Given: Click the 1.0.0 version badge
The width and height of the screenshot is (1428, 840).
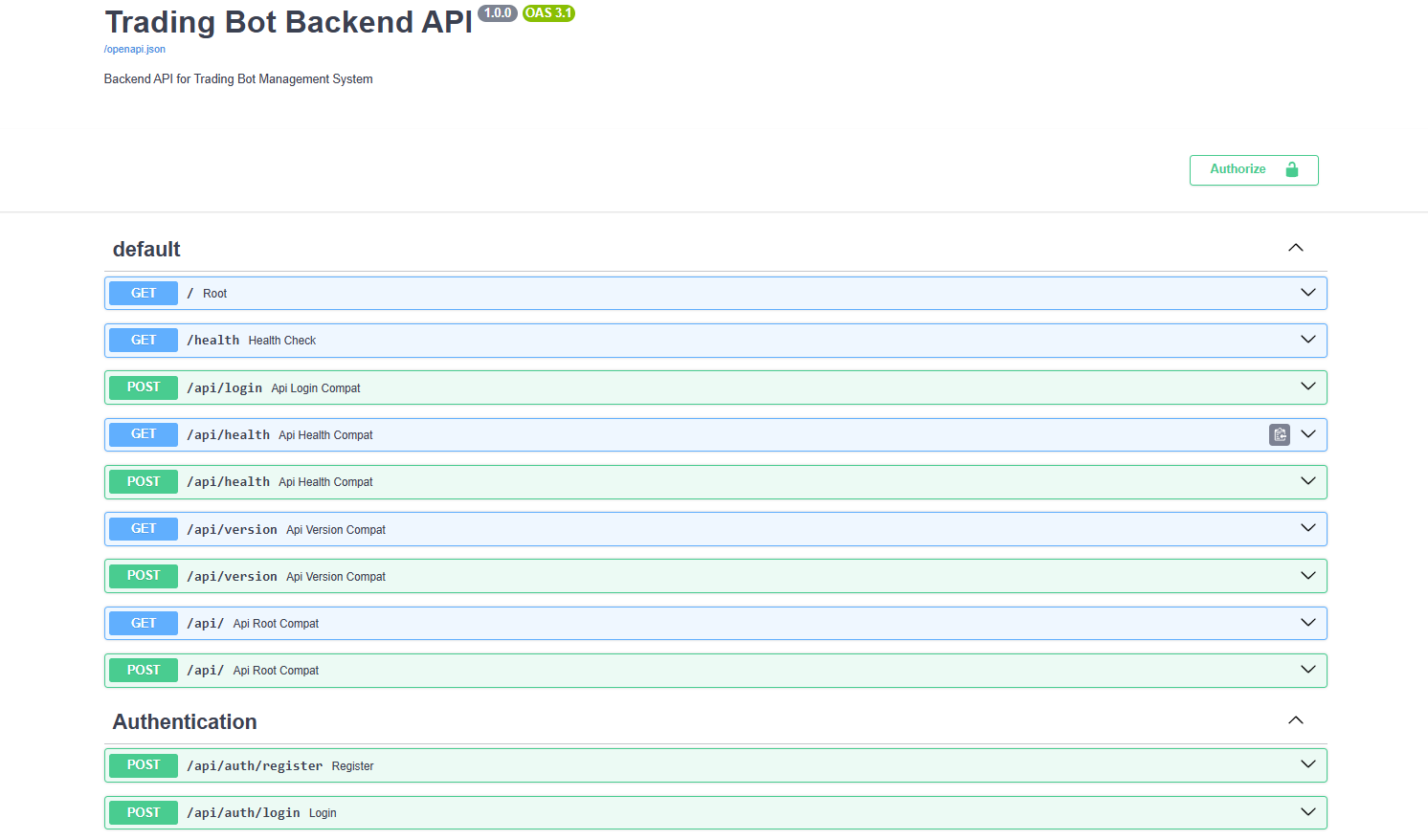Looking at the screenshot, I should pyautogui.click(x=497, y=13).
